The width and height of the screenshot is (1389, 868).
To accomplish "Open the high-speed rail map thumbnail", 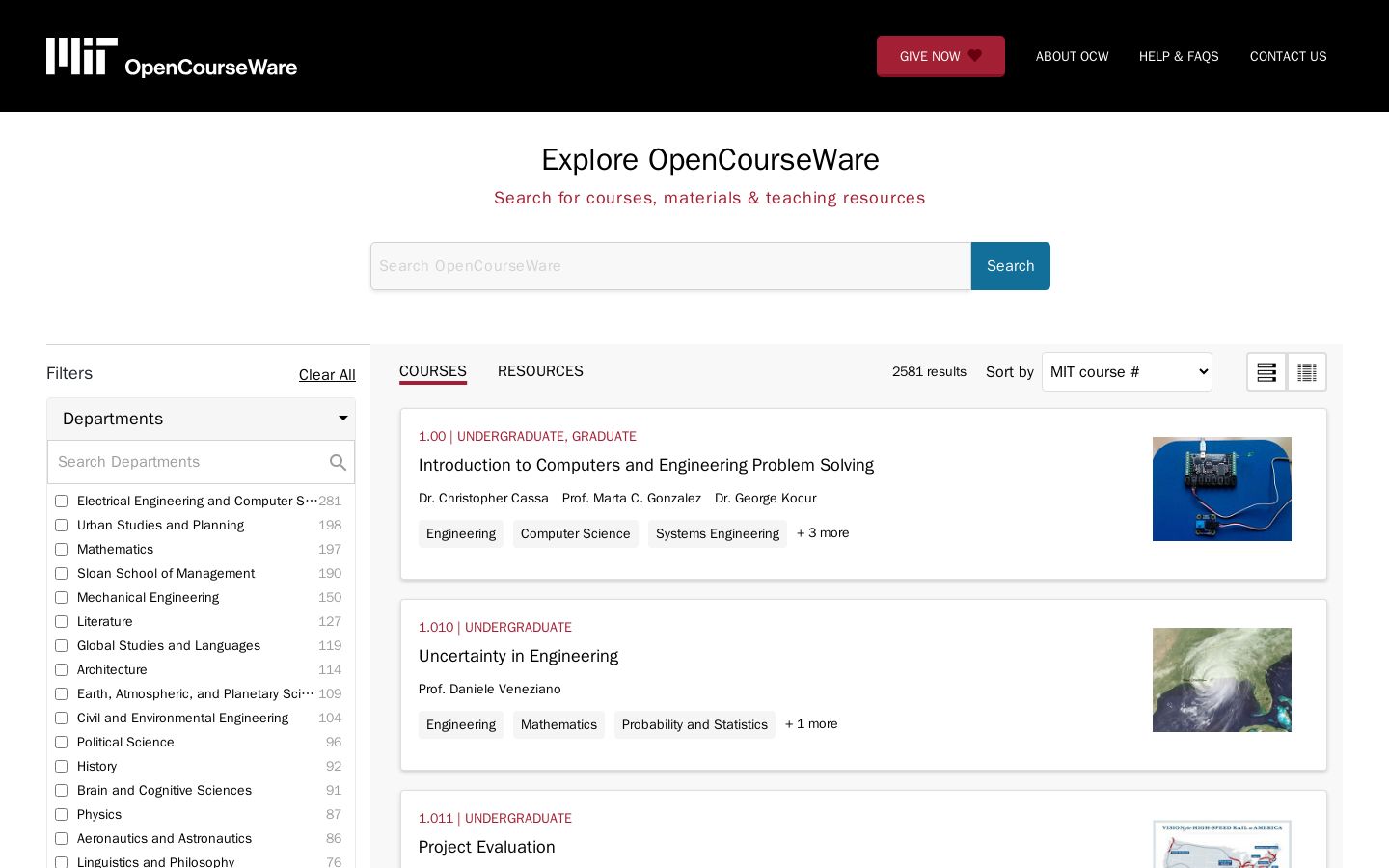I will (x=1222, y=844).
